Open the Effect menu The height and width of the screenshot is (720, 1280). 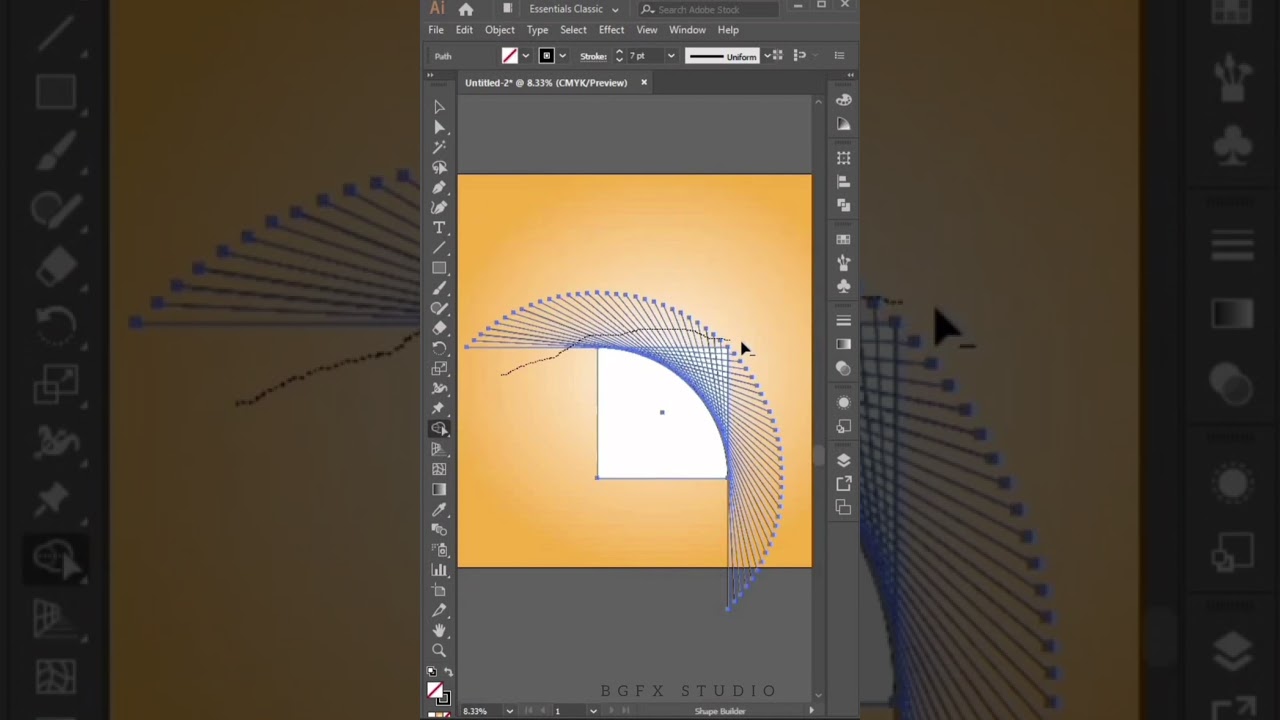(611, 30)
